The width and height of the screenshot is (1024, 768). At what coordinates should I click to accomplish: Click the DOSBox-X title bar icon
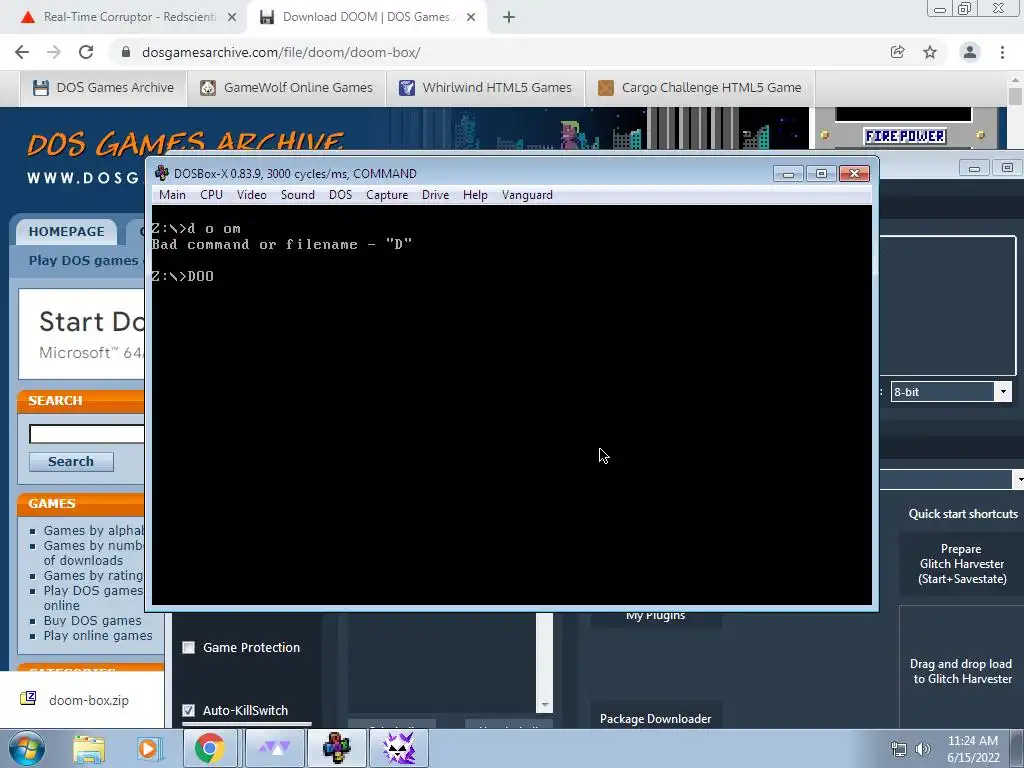[x=161, y=173]
